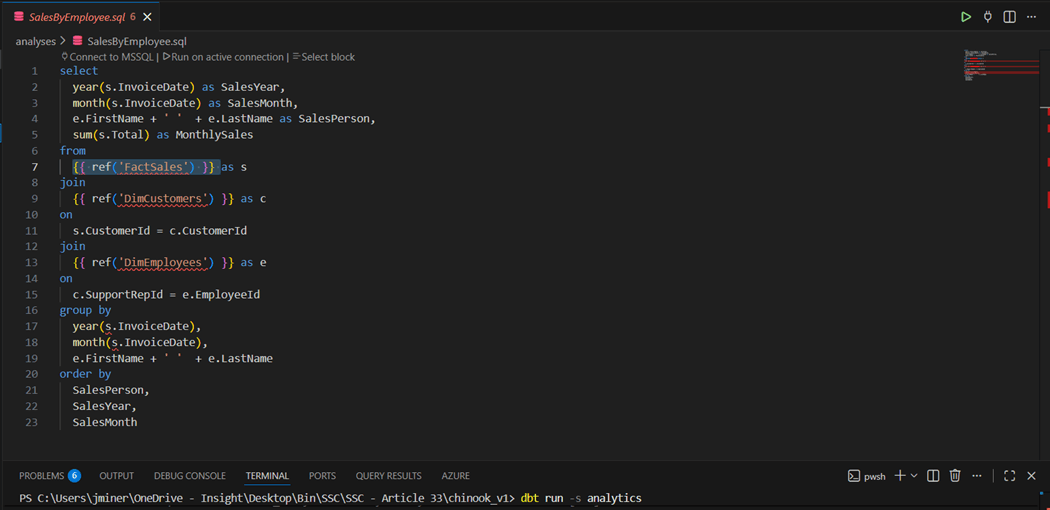The height and width of the screenshot is (510, 1050).
Task: Switch to TERMINAL tab
Action: (267, 476)
